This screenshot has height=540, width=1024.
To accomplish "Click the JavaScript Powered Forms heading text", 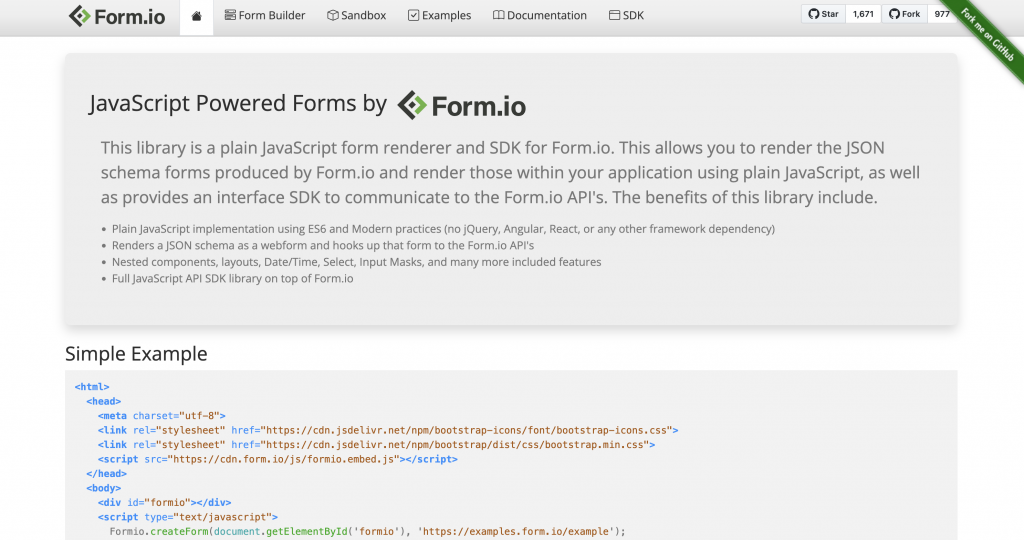I will [238, 104].
